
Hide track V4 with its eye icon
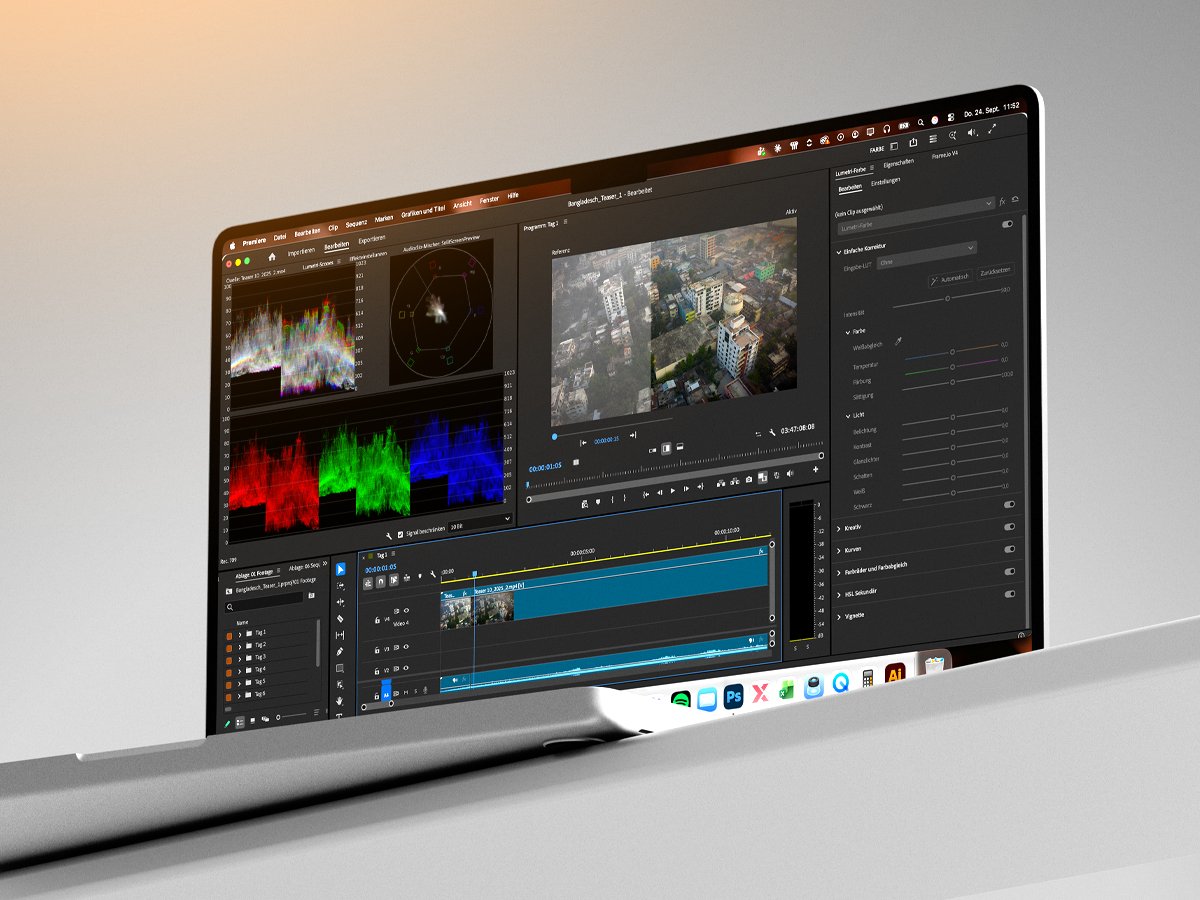(x=406, y=610)
